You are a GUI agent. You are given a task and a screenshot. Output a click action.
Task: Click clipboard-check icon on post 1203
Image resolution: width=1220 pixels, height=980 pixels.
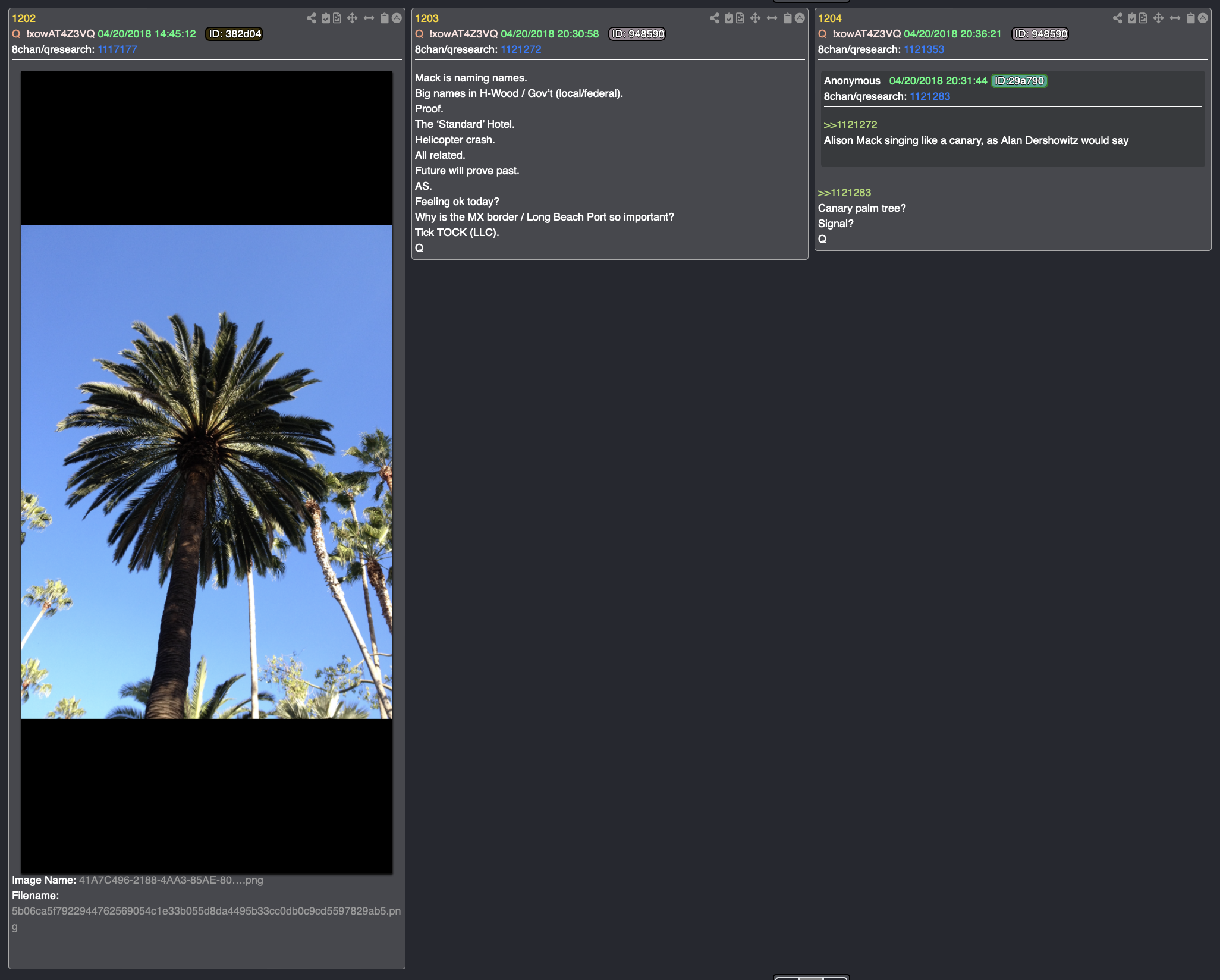[x=729, y=18]
